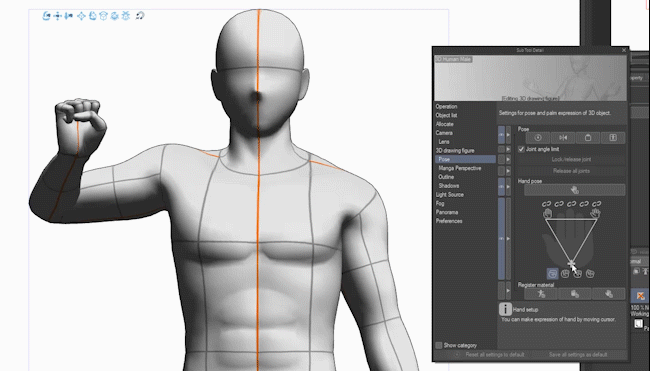The height and width of the screenshot is (371, 650).
Task: Toggle eye visibility for Lock/release joint
Action: tap(501, 160)
